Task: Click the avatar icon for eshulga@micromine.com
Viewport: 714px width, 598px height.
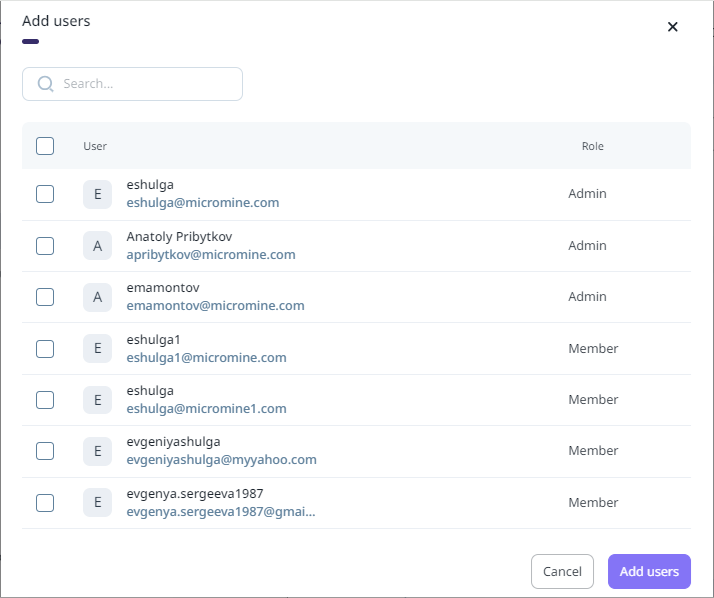Action: coord(97,194)
